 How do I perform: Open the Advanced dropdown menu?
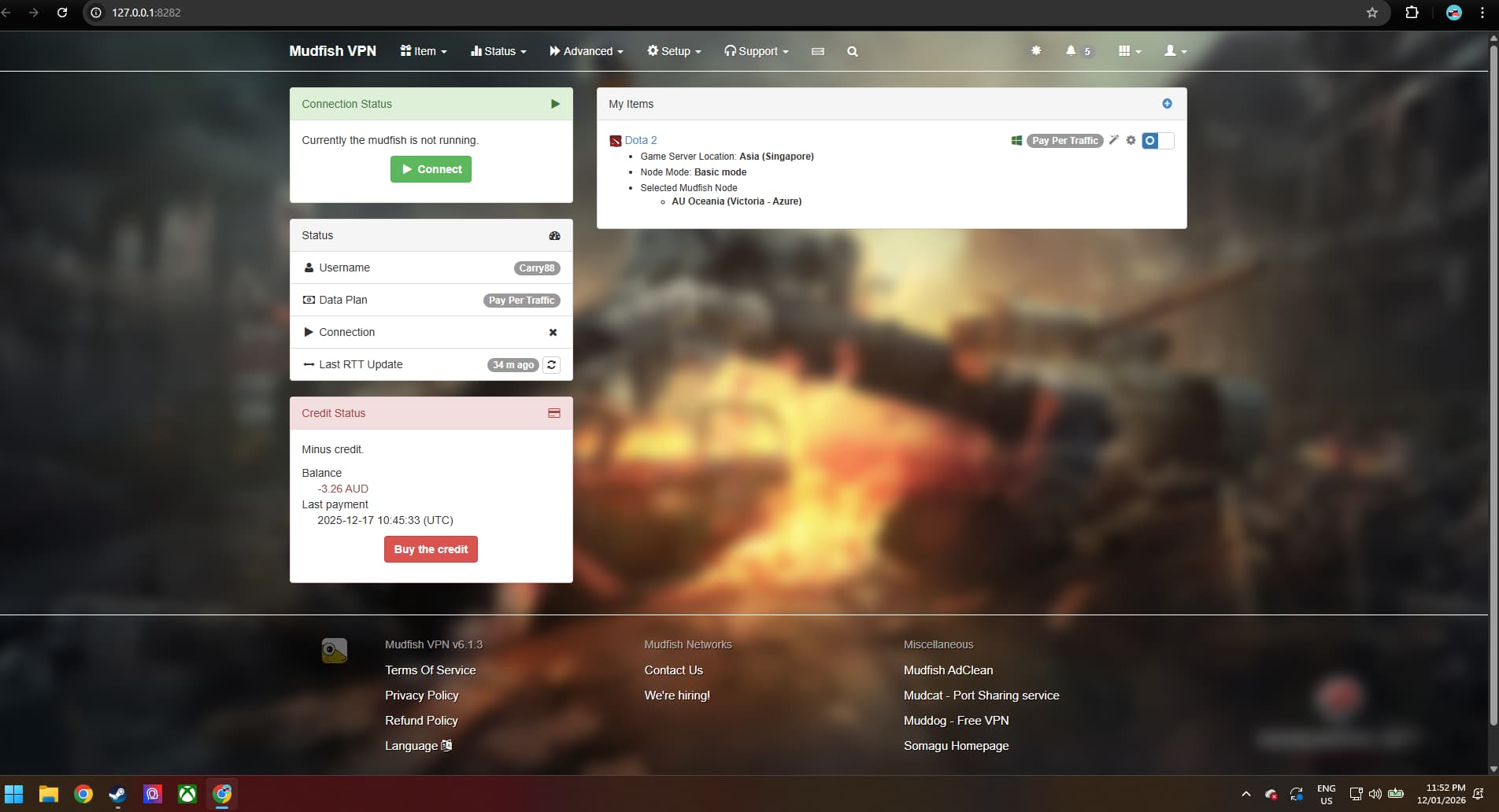pos(587,51)
